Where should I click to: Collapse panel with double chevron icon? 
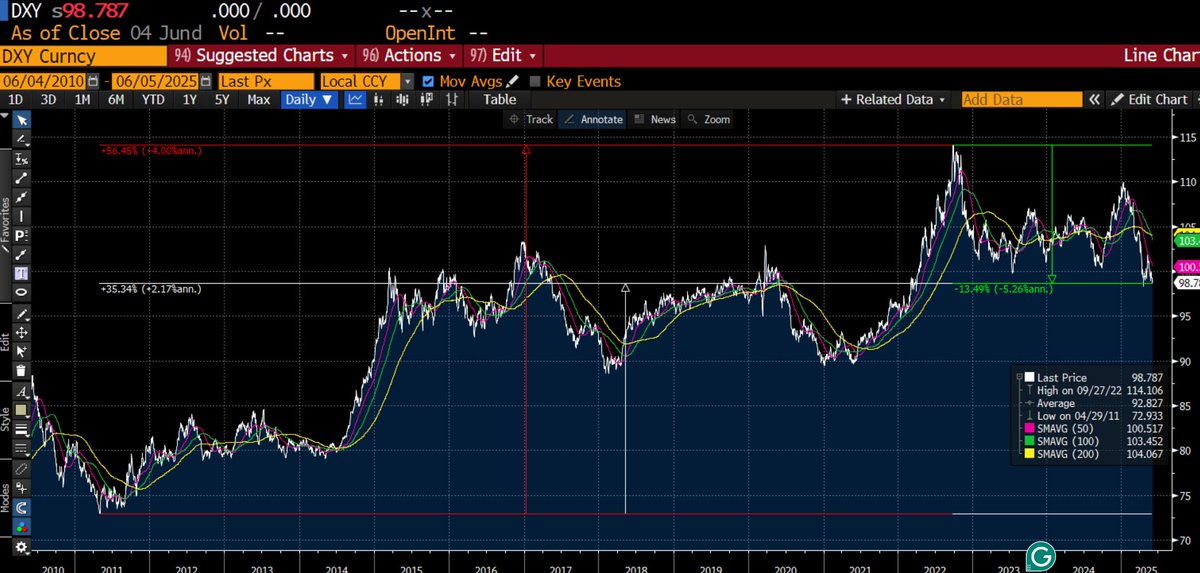[1094, 99]
